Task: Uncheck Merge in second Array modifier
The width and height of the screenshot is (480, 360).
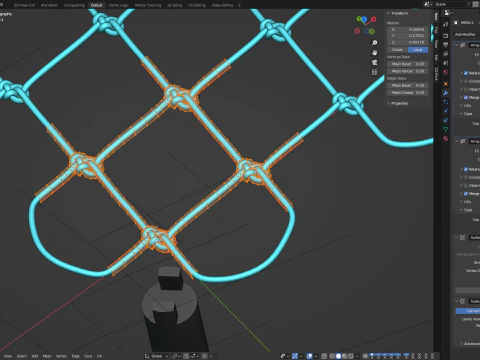Action: [x=466, y=194]
